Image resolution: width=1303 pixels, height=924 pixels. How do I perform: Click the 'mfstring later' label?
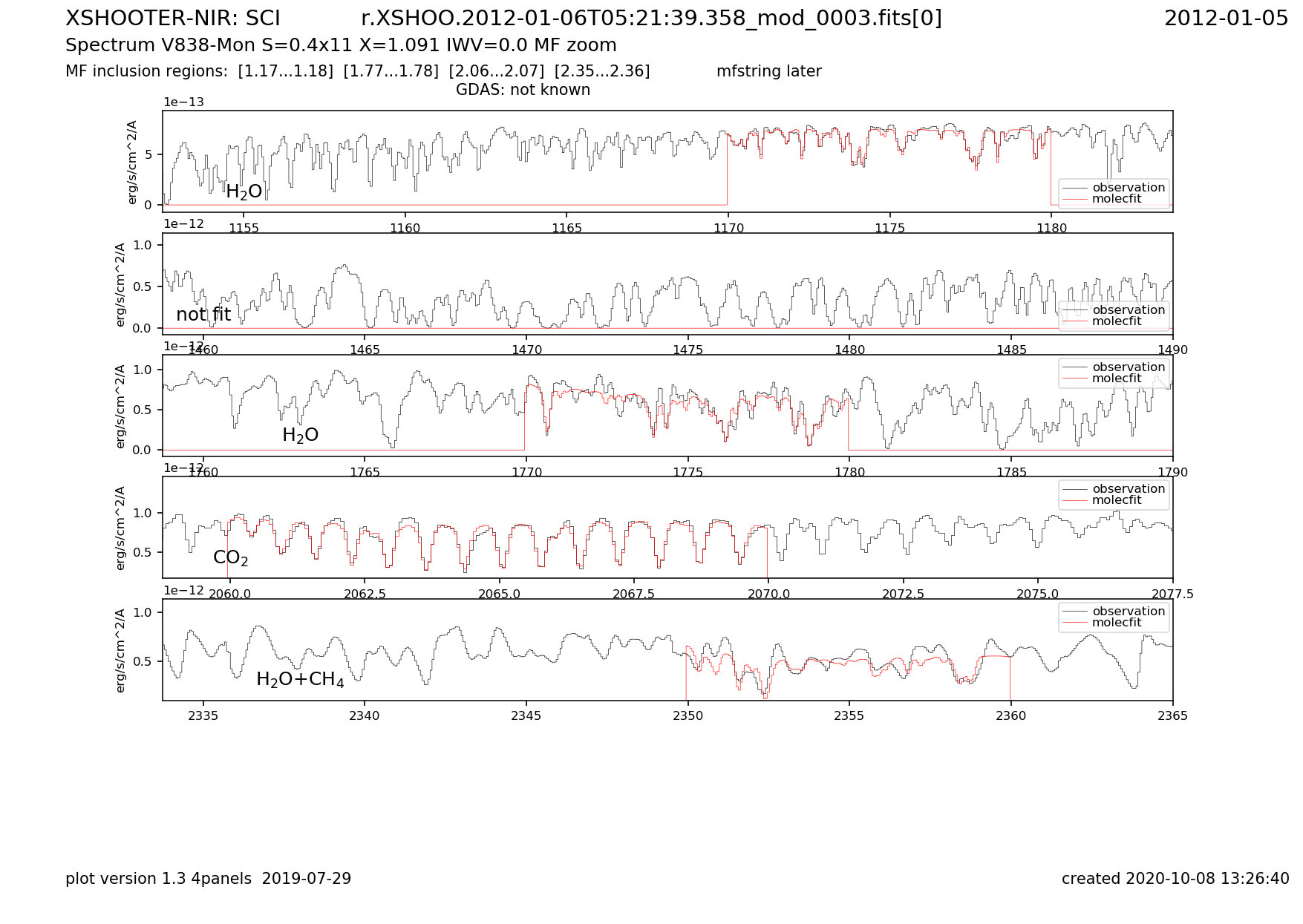[768, 71]
